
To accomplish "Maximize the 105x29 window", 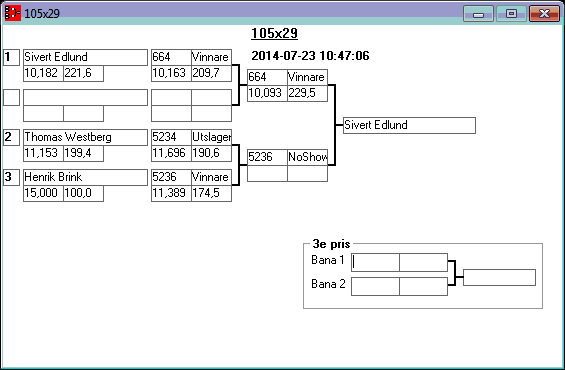I will (x=511, y=14).
